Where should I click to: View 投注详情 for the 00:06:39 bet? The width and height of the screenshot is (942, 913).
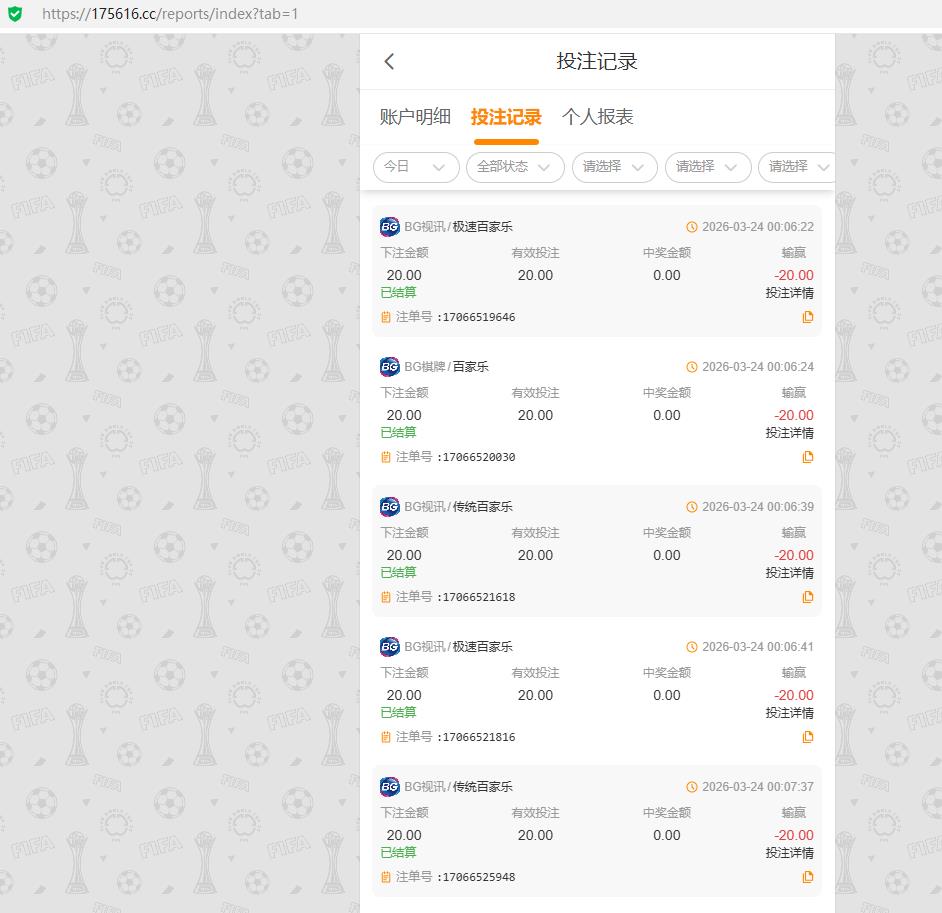(789, 573)
